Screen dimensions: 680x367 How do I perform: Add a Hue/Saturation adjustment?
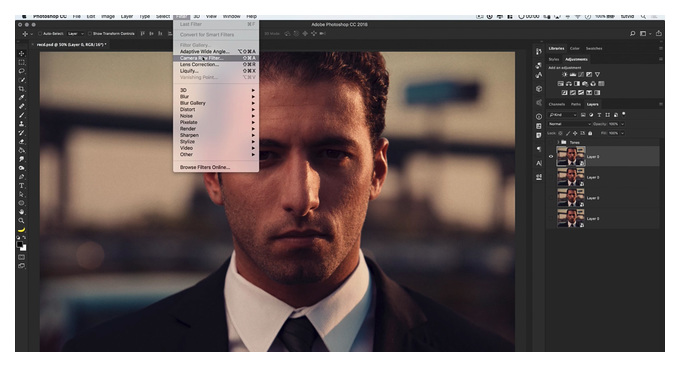(560, 84)
